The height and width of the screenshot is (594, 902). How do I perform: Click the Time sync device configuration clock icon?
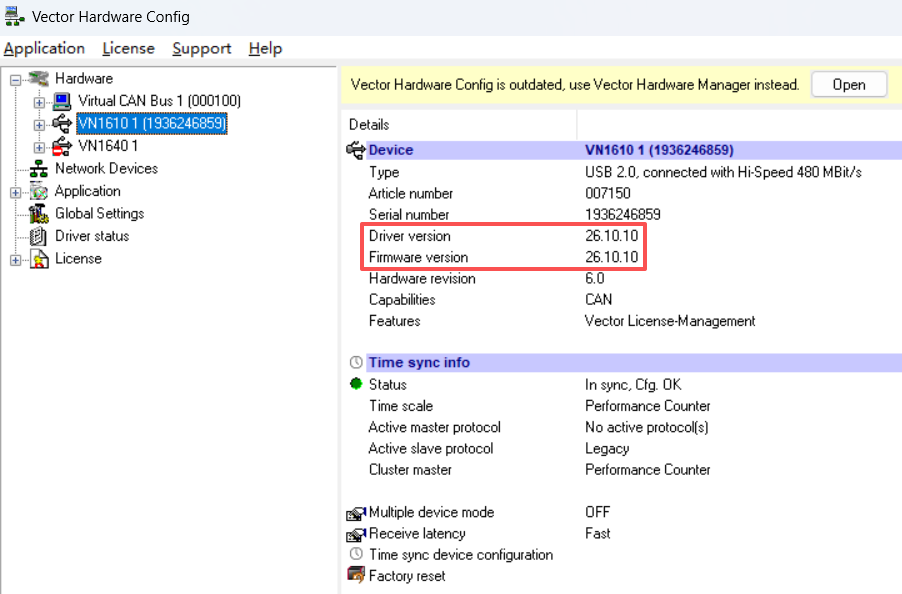click(x=356, y=554)
